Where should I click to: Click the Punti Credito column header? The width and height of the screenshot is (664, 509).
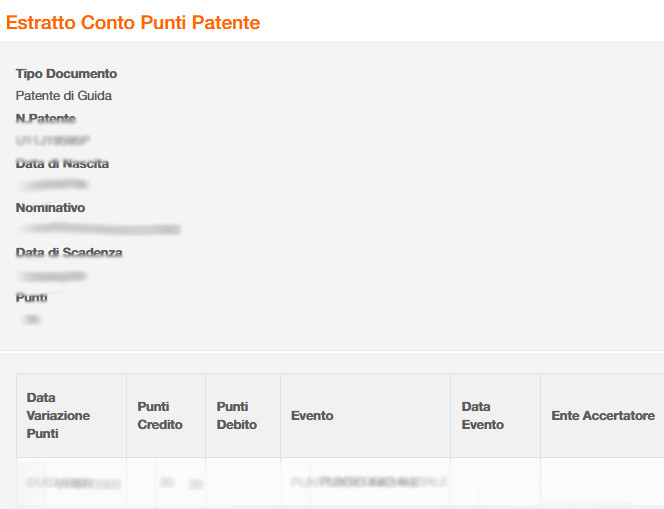click(x=160, y=416)
